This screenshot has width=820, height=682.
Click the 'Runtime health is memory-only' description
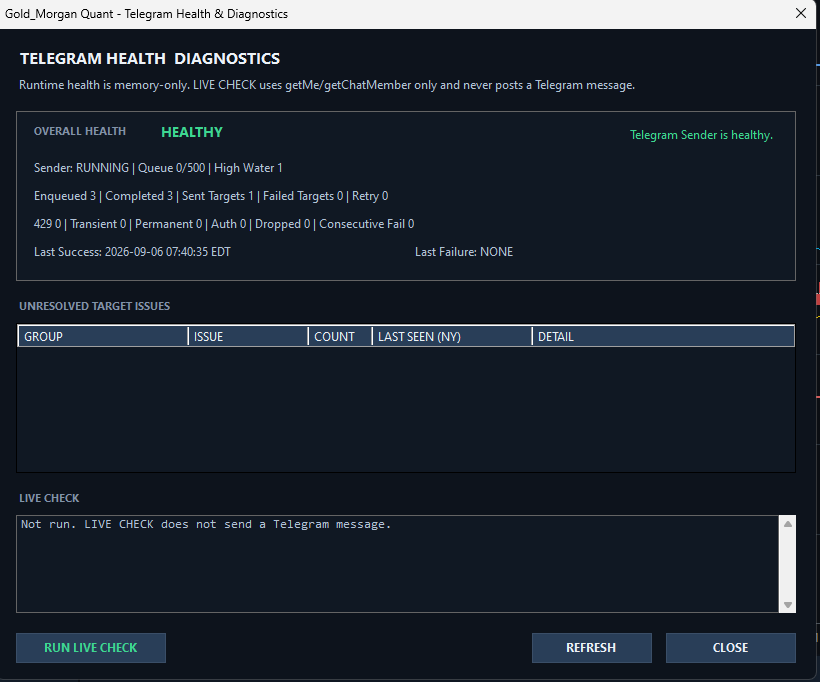tap(327, 85)
